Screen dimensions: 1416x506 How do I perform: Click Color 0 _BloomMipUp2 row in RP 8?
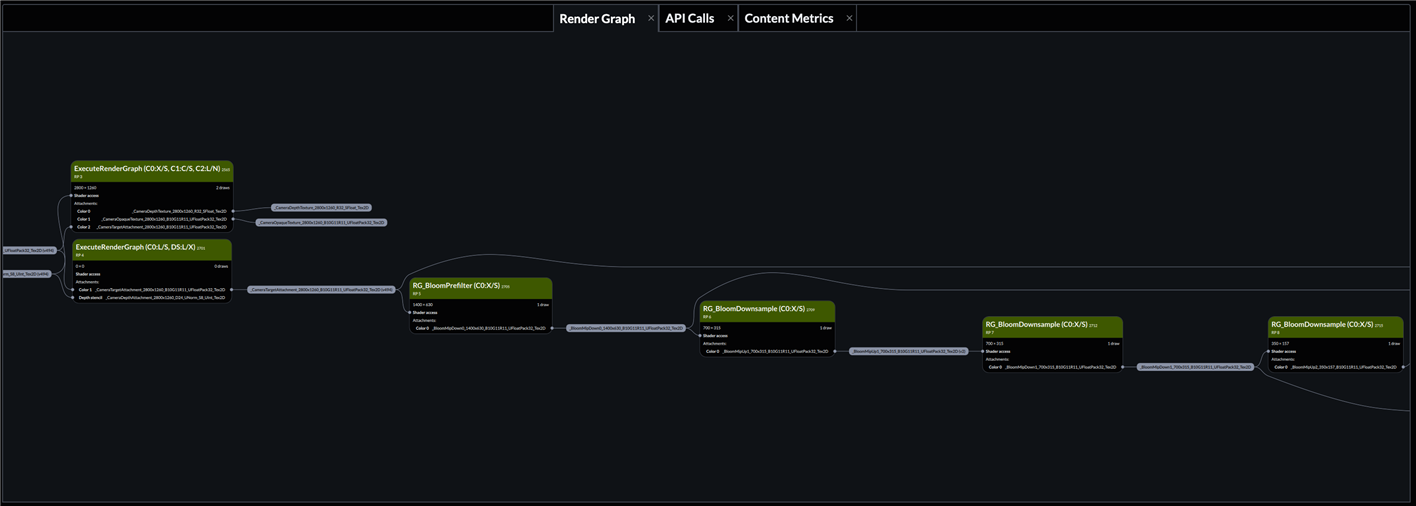[1336, 367]
